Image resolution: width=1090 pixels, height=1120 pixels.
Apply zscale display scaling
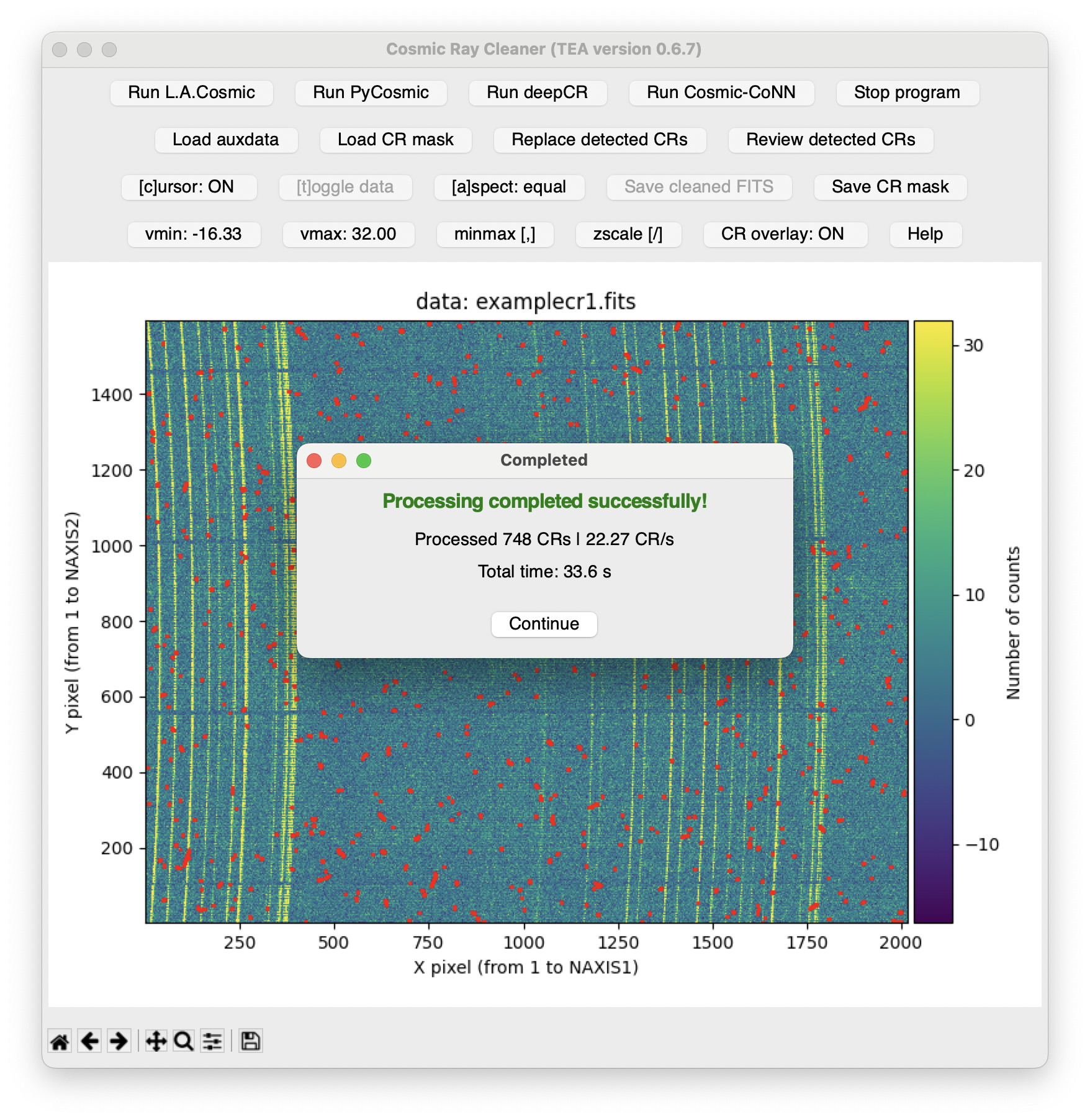pyautogui.click(x=628, y=234)
